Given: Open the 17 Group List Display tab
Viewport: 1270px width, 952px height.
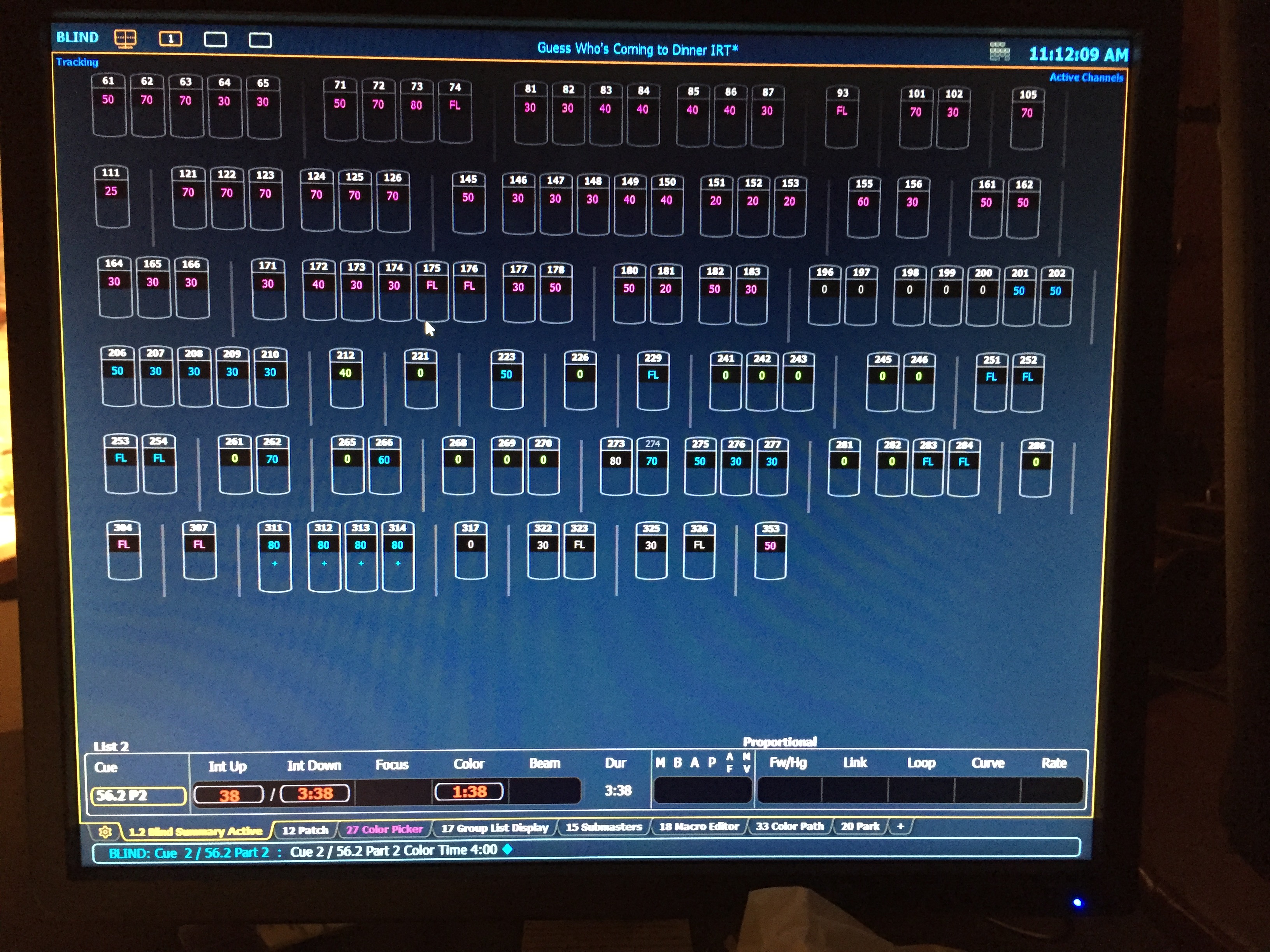Looking at the screenshot, I should point(494,828).
